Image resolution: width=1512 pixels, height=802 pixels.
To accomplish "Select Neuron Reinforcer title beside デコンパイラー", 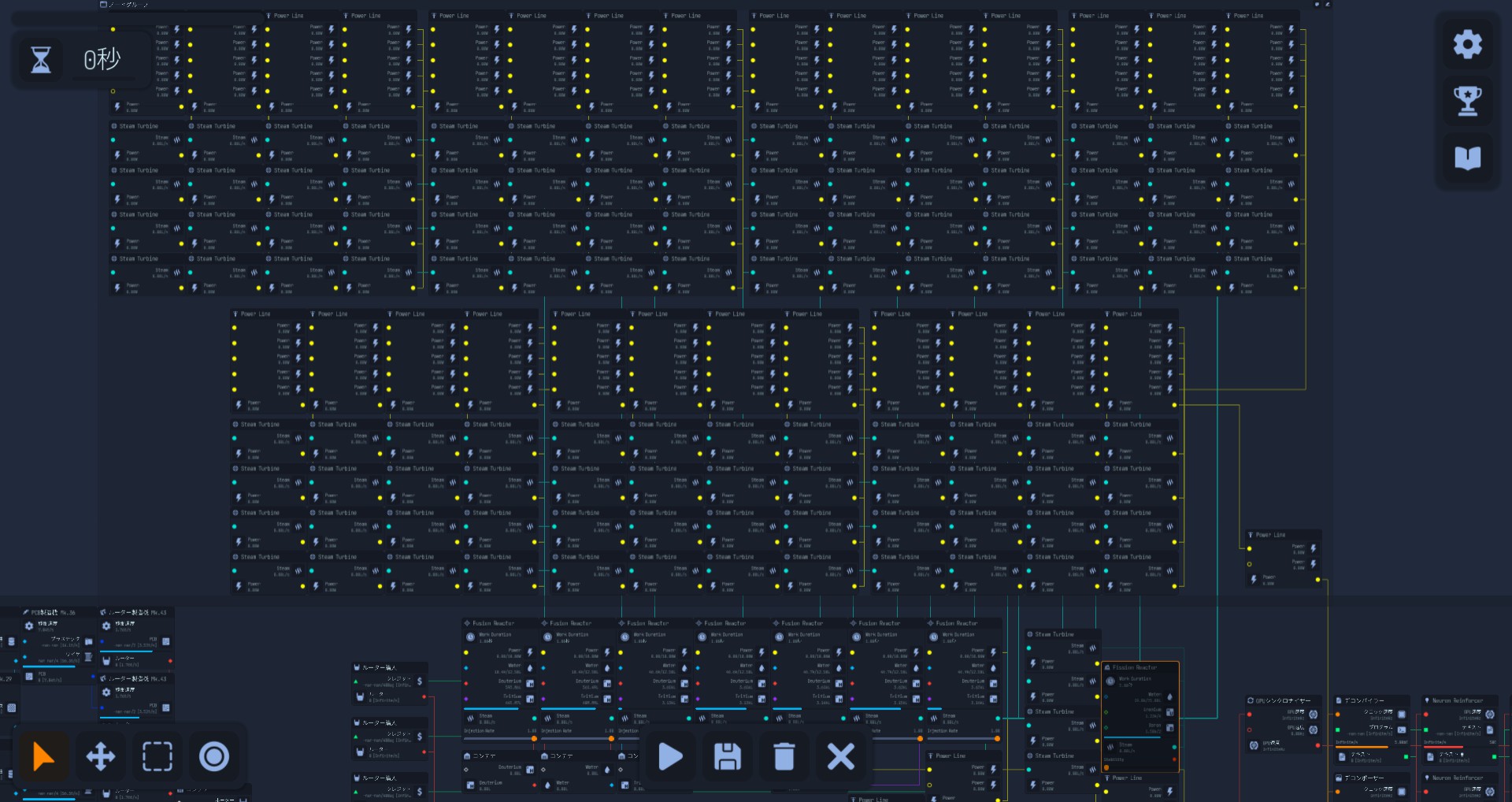I will click(x=1457, y=700).
